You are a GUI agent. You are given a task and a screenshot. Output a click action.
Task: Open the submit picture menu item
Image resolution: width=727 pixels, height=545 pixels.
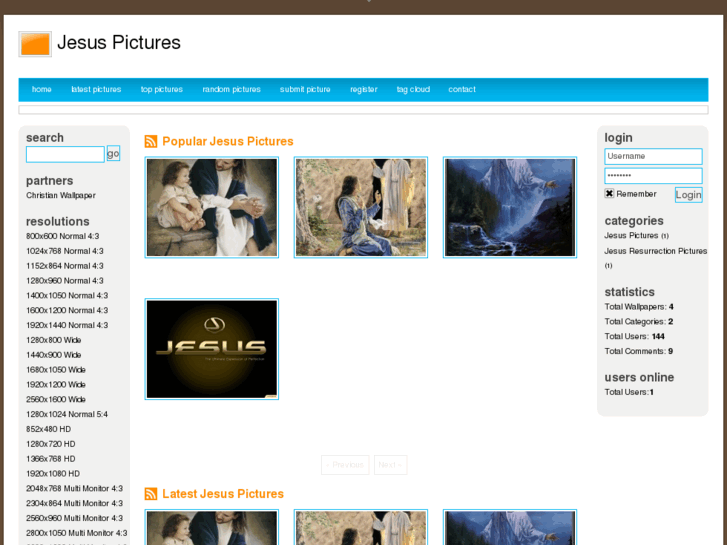305,89
